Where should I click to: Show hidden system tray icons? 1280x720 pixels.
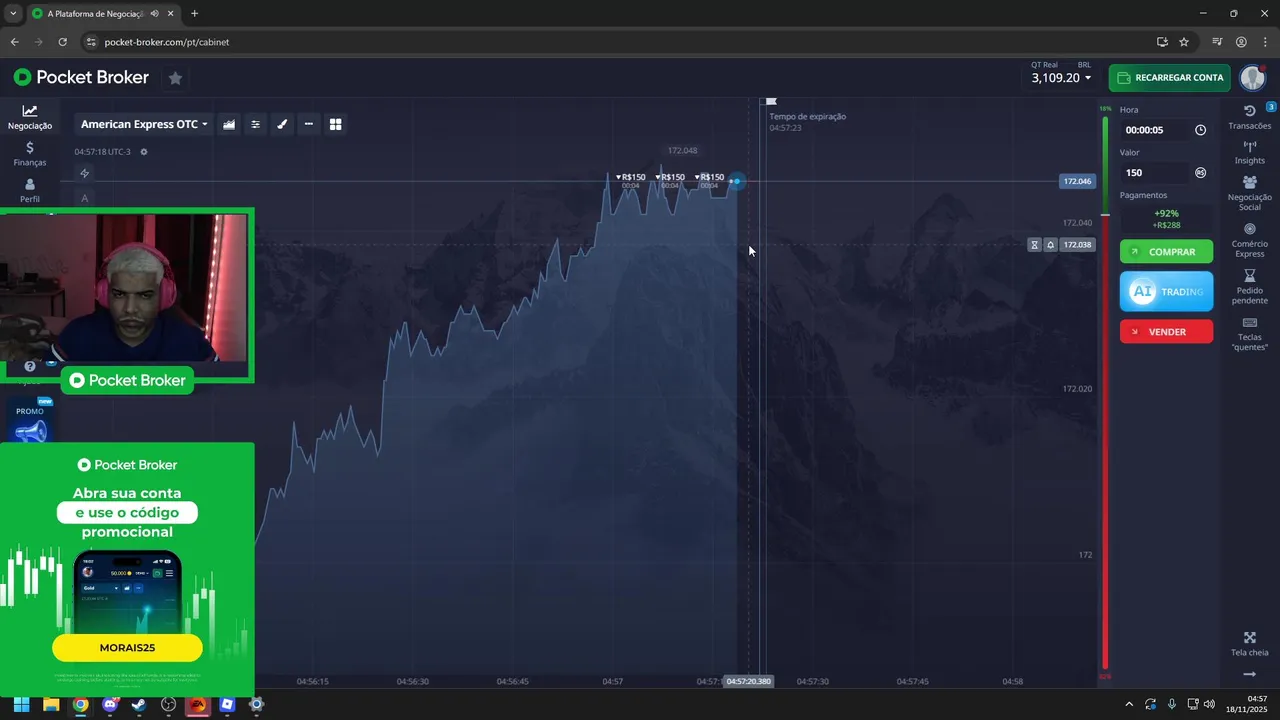pos(1129,704)
